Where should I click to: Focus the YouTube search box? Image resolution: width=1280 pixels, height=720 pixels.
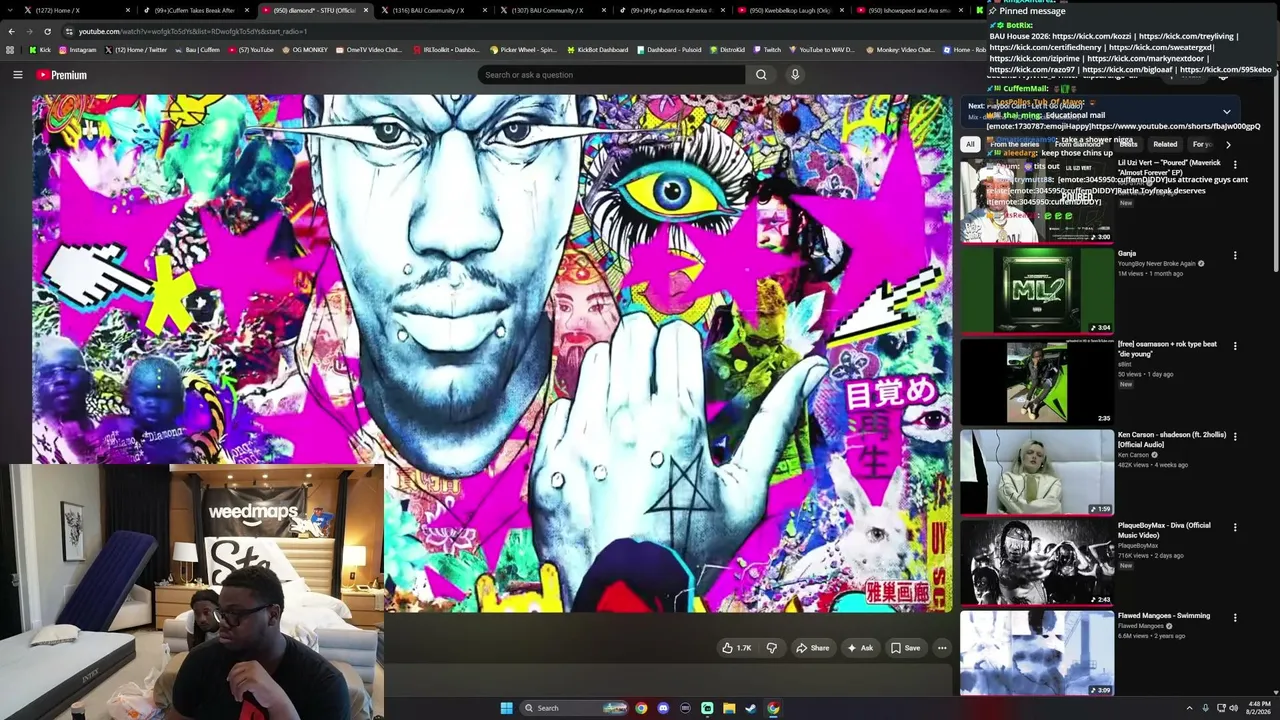pos(612,75)
